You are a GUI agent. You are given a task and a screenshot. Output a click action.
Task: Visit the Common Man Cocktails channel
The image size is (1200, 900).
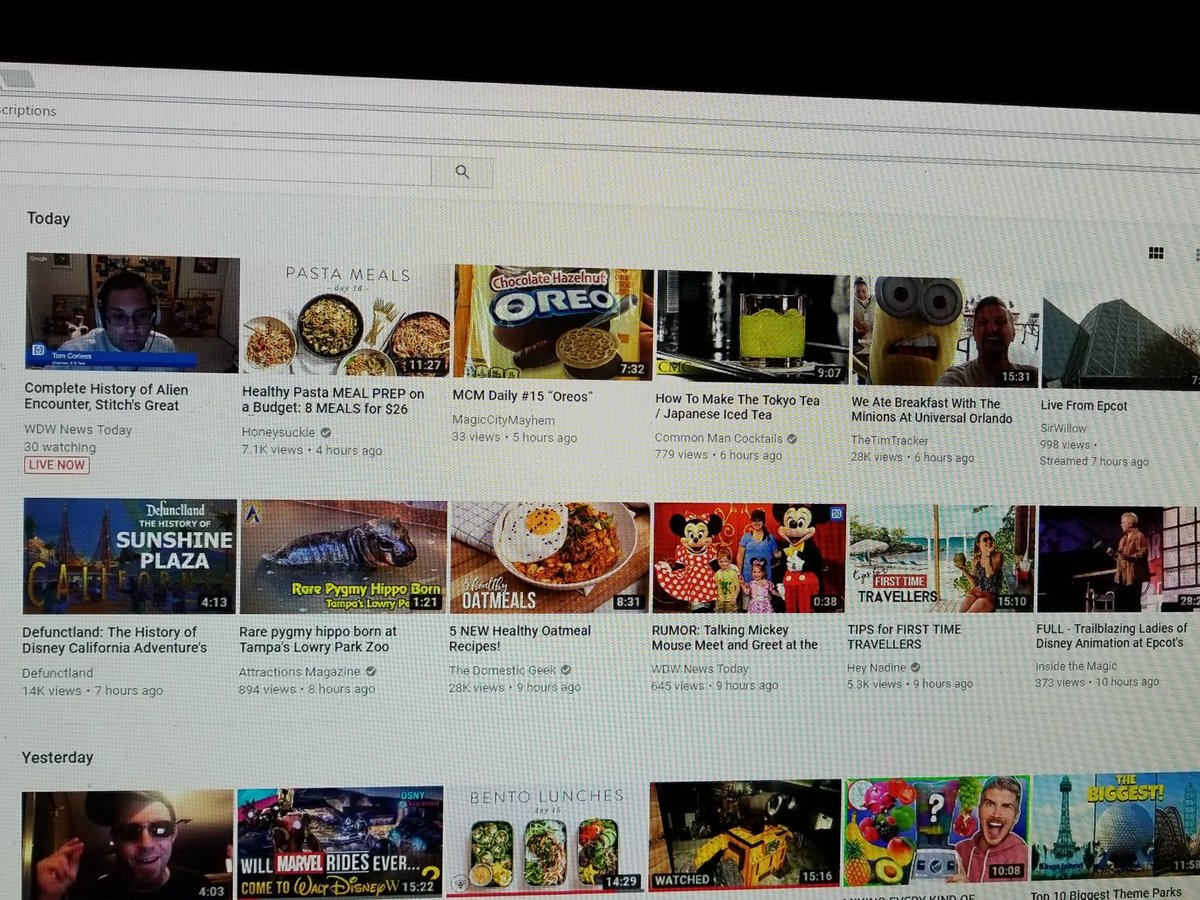coord(719,438)
